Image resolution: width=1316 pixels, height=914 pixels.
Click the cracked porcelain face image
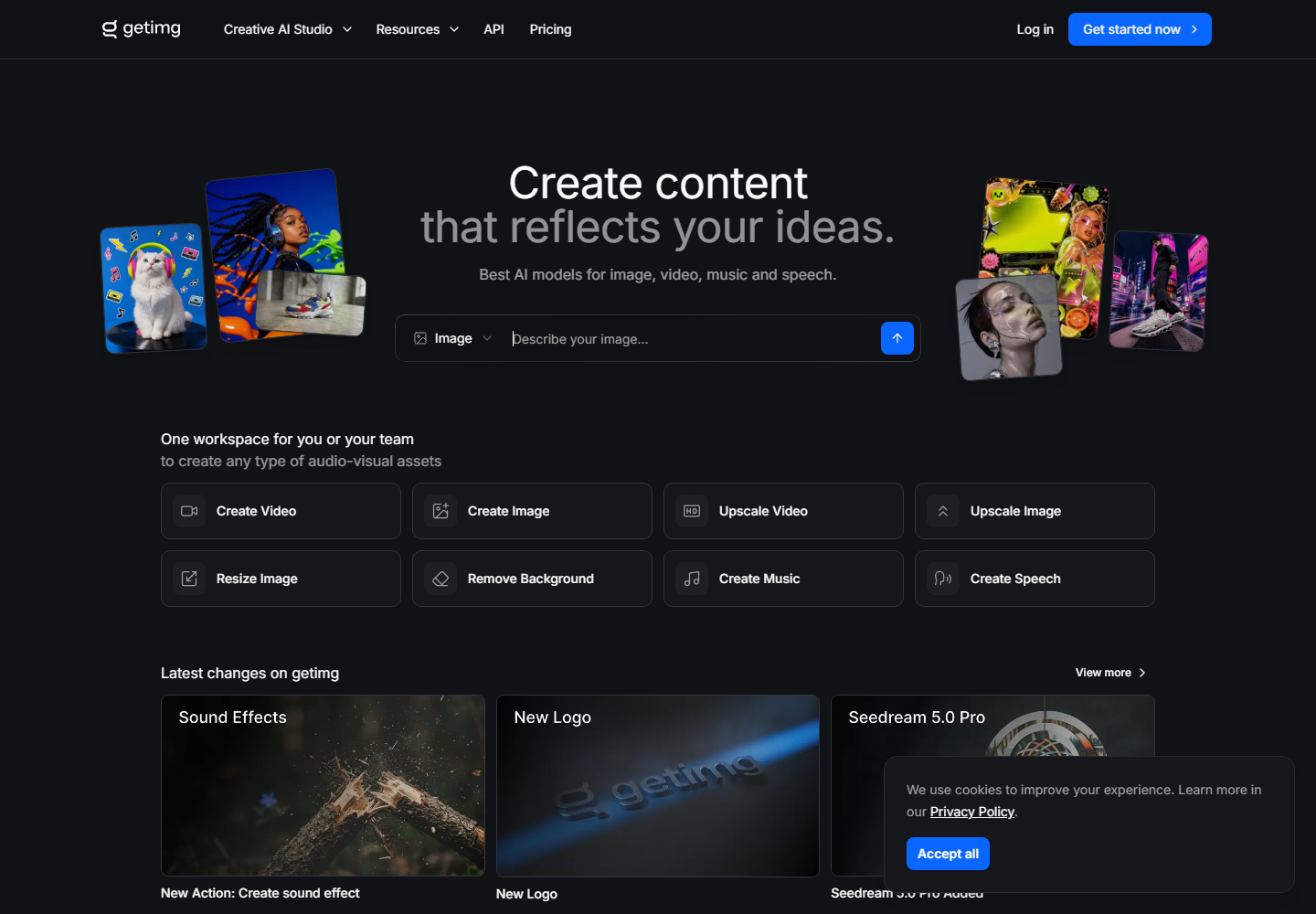click(x=1009, y=328)
